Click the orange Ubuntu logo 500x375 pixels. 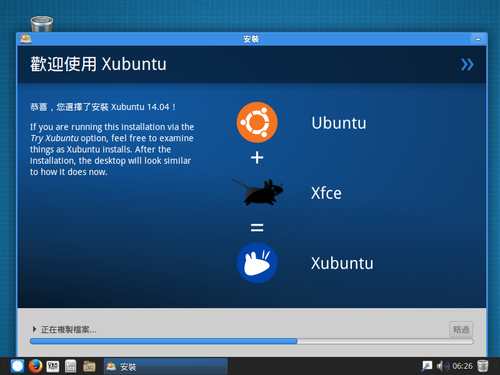(x=257, y=122)
